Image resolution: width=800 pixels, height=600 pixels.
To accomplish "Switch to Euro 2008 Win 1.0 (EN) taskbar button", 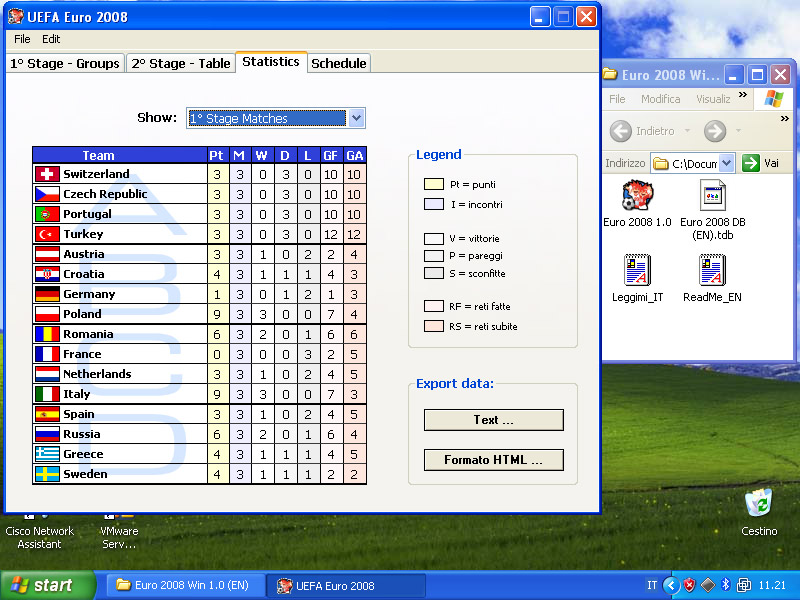I will pos(186,585).
